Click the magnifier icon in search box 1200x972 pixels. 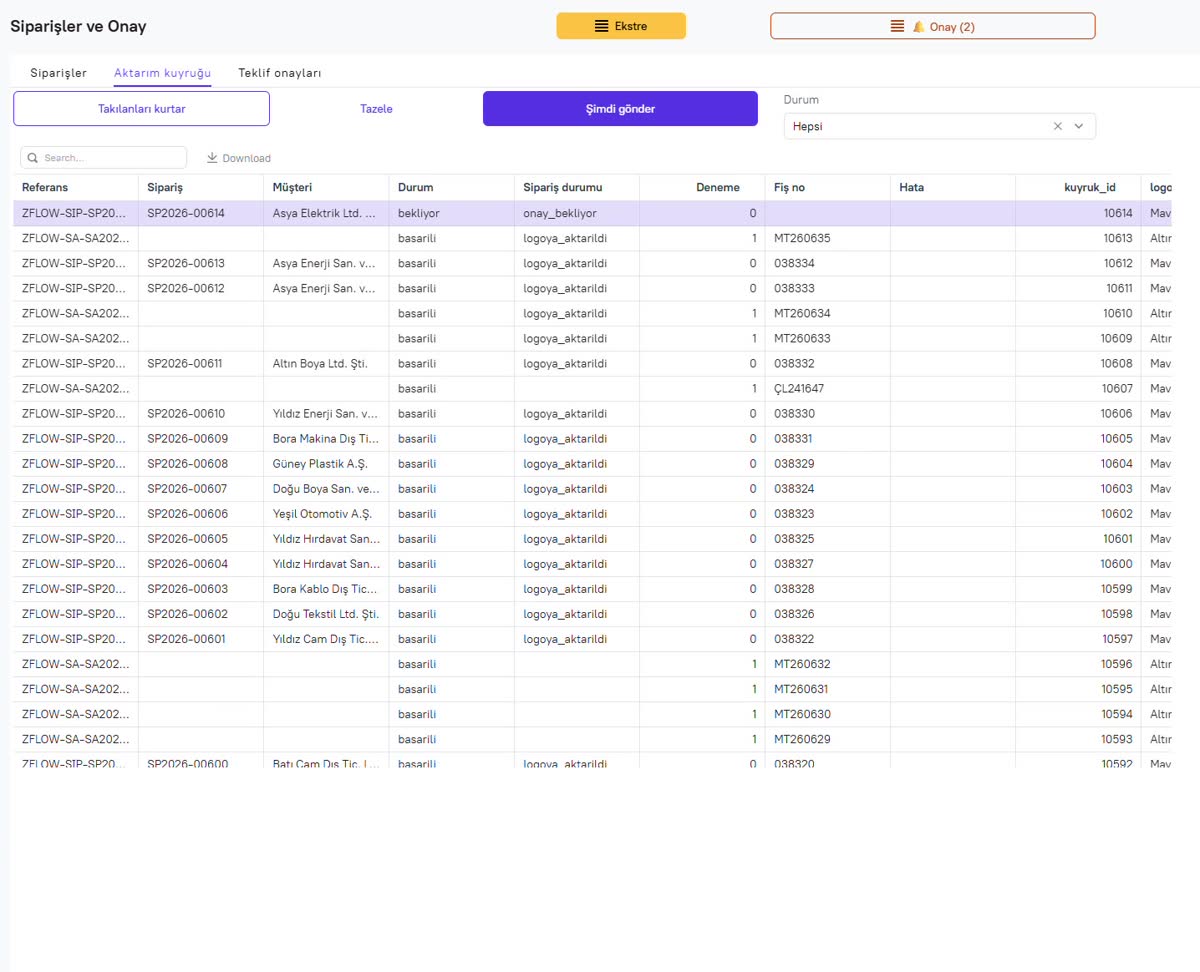point(33,158)
